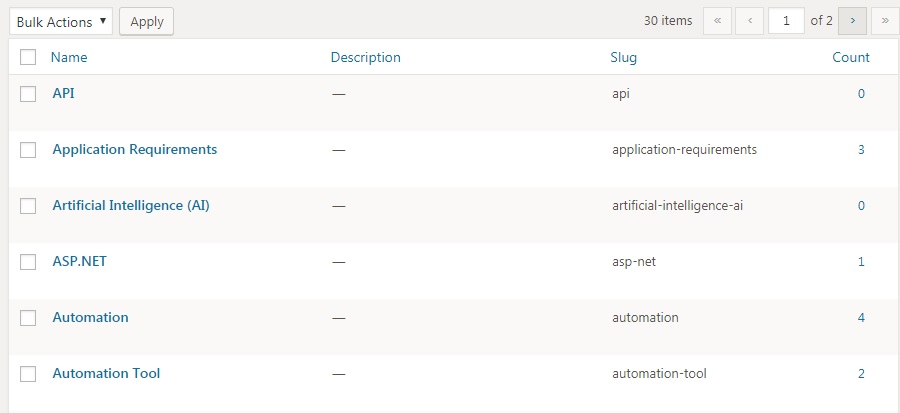Open the Bulk Actions dropdown
The width and height of the screenshot is (900, 413).
point(61,21)
